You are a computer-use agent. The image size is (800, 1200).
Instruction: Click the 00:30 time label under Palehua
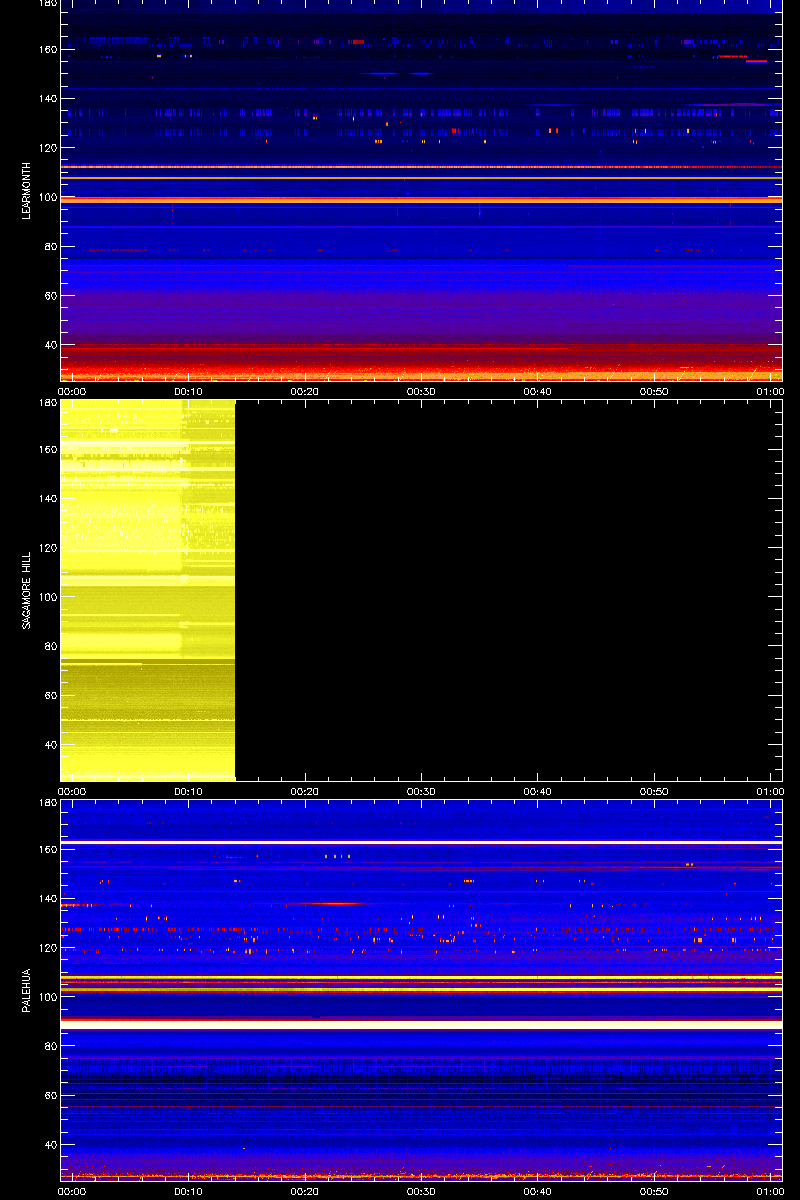pos(421,1191)
